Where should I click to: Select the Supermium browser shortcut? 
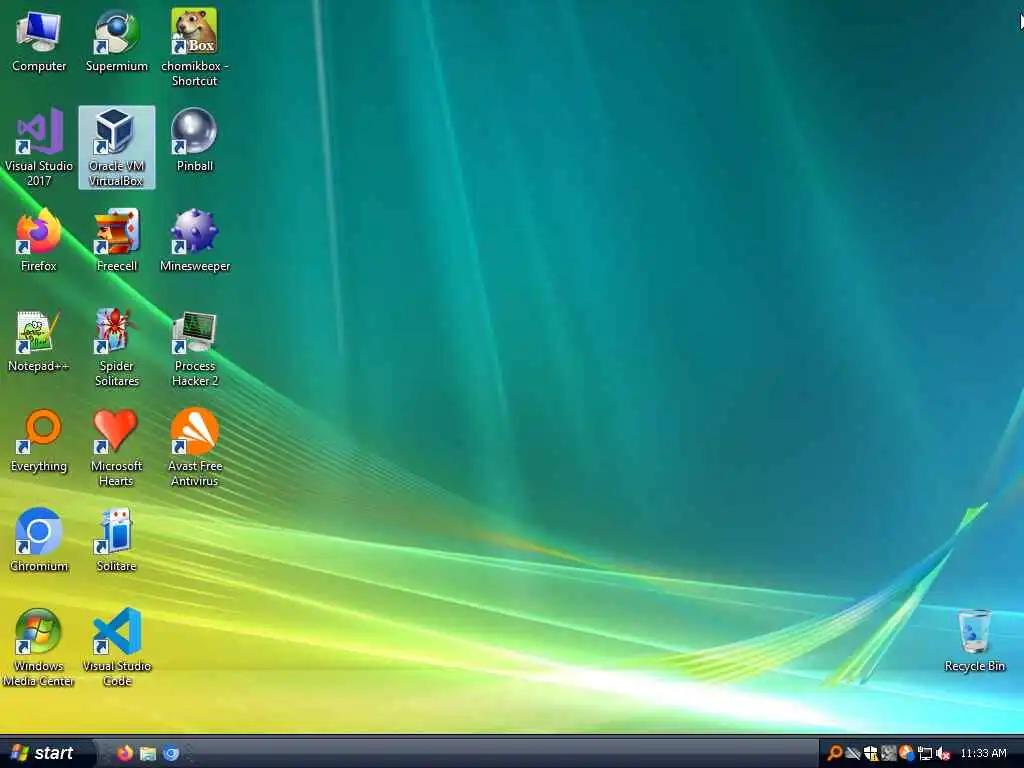pos(117,42)
